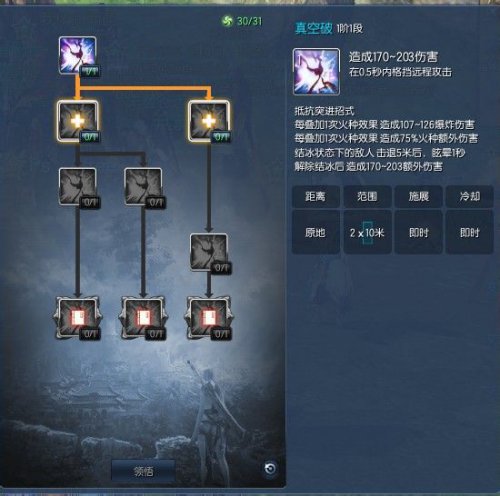
Task: Choose the bottom-right scroll-locked skill node
Action: (209, 318)
